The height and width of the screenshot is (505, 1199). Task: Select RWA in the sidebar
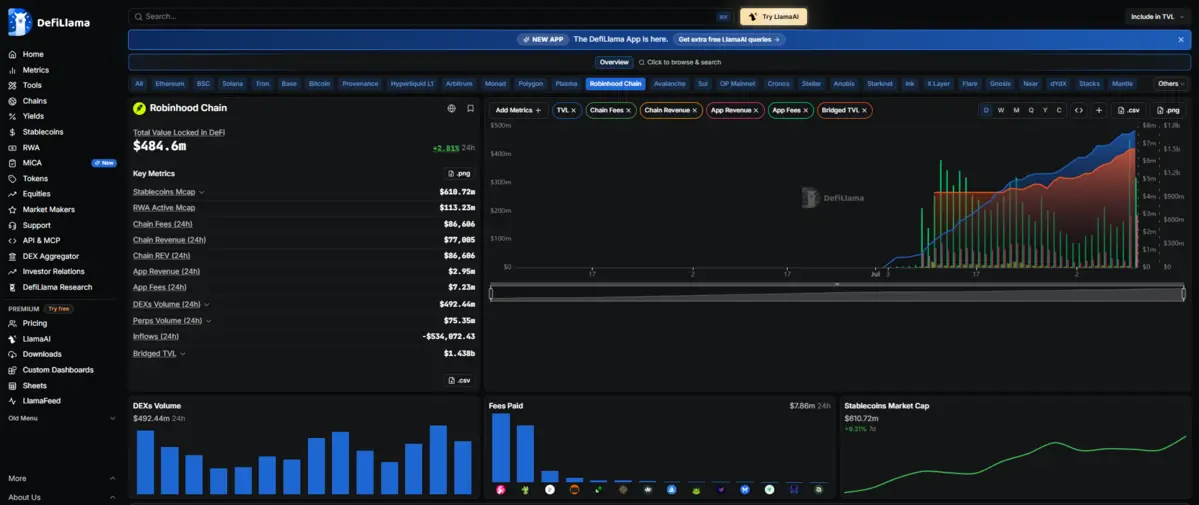pyautogui.click(x=24, y=148)
